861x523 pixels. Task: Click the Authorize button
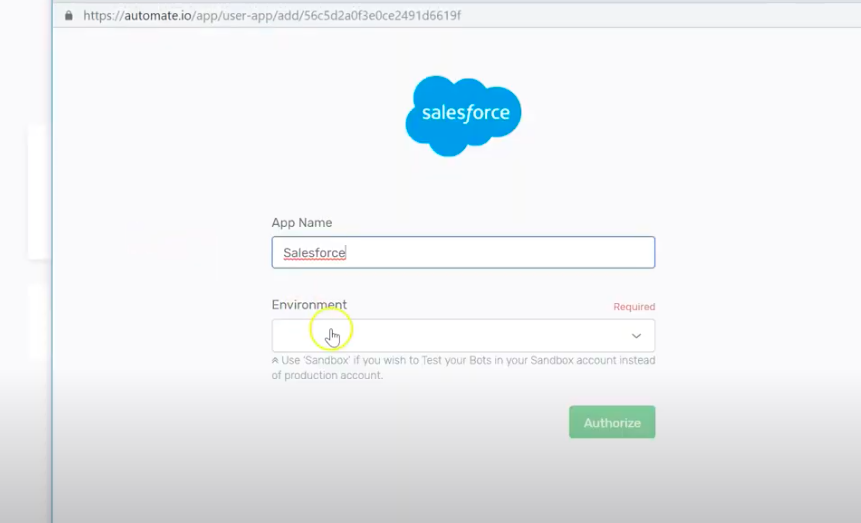pos(612,422)
